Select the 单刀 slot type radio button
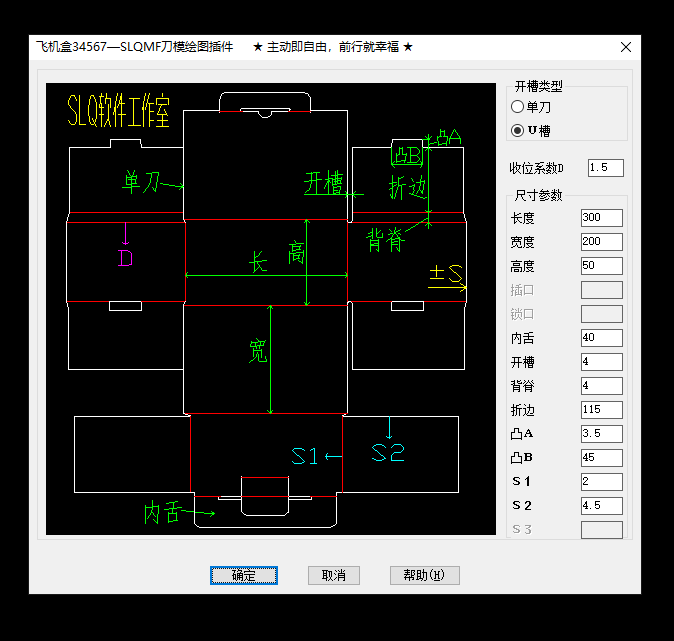674x641 pixels. [x=517, y=106]
